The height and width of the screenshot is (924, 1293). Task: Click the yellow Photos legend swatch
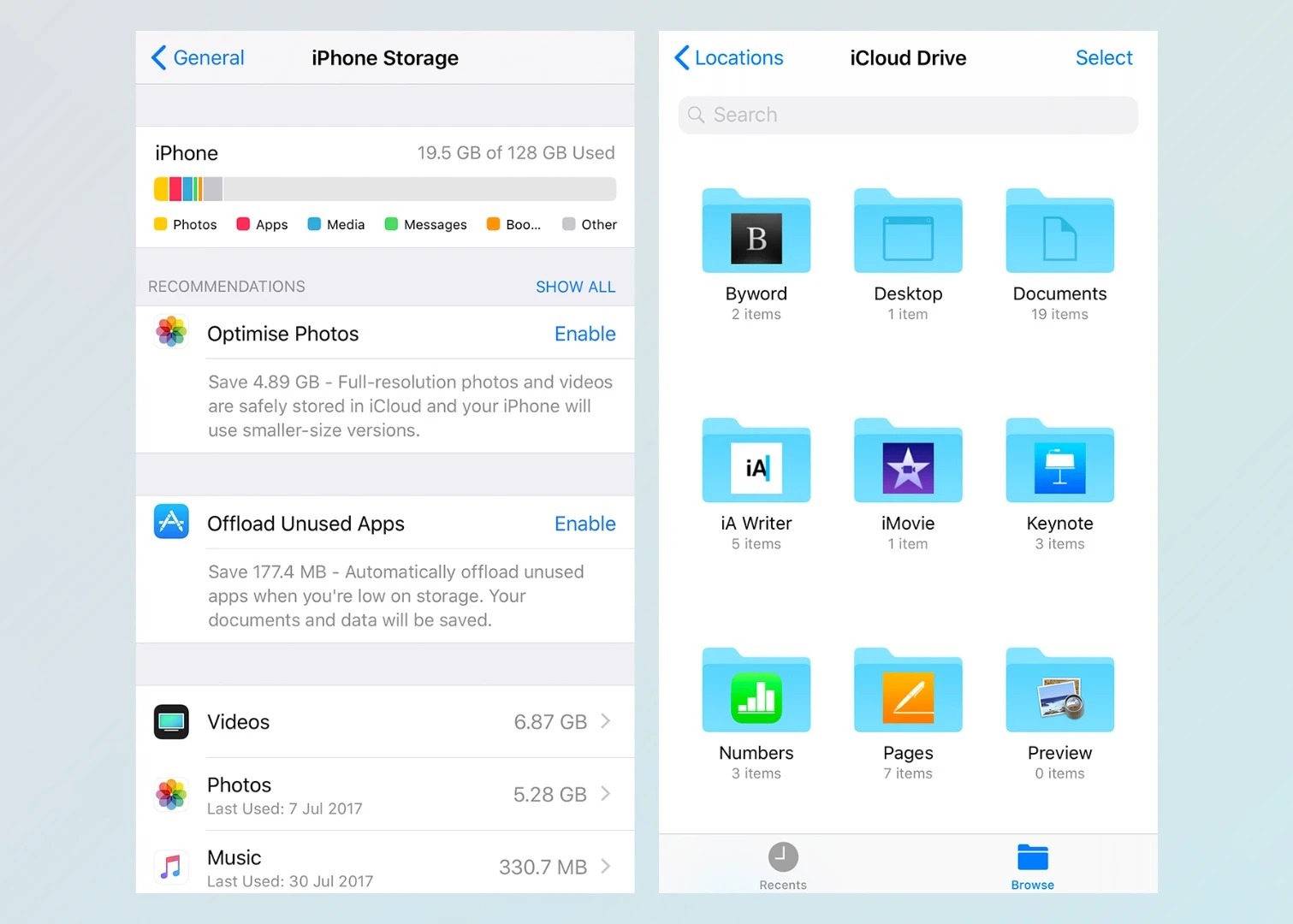(x=160, y=224)
